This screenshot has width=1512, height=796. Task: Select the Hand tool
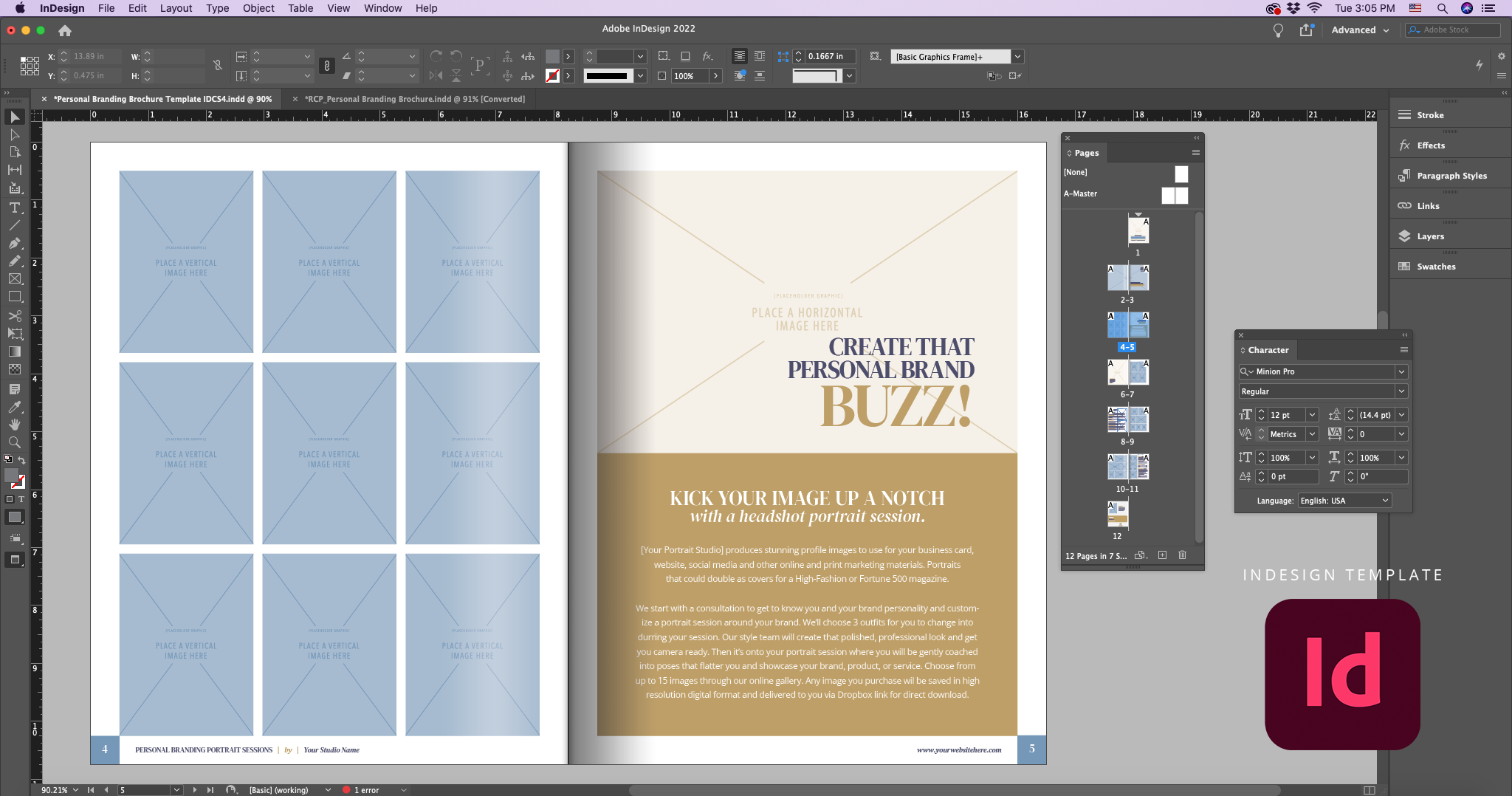15,424
